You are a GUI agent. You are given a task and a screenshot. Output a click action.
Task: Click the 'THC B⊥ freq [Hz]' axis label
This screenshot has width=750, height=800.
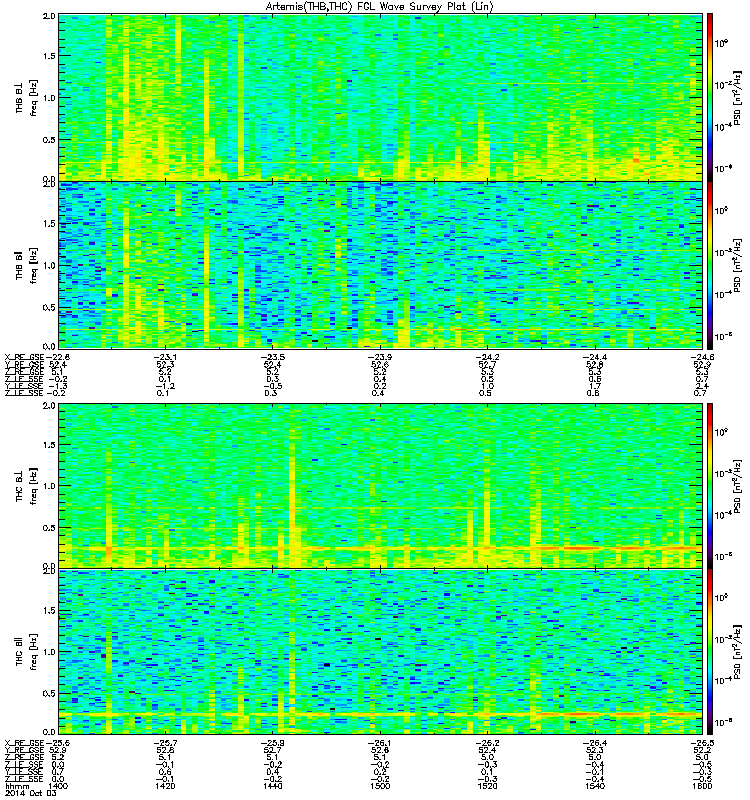26,486
